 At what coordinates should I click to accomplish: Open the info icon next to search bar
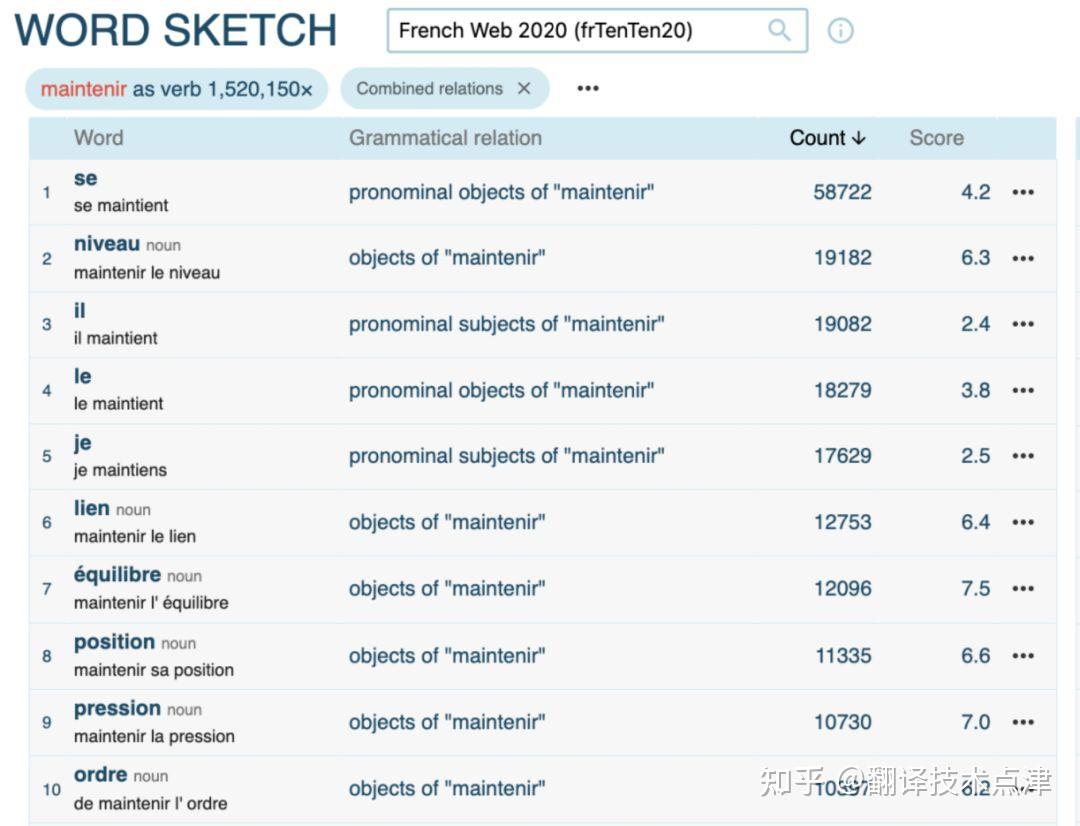tap(840, 31)
